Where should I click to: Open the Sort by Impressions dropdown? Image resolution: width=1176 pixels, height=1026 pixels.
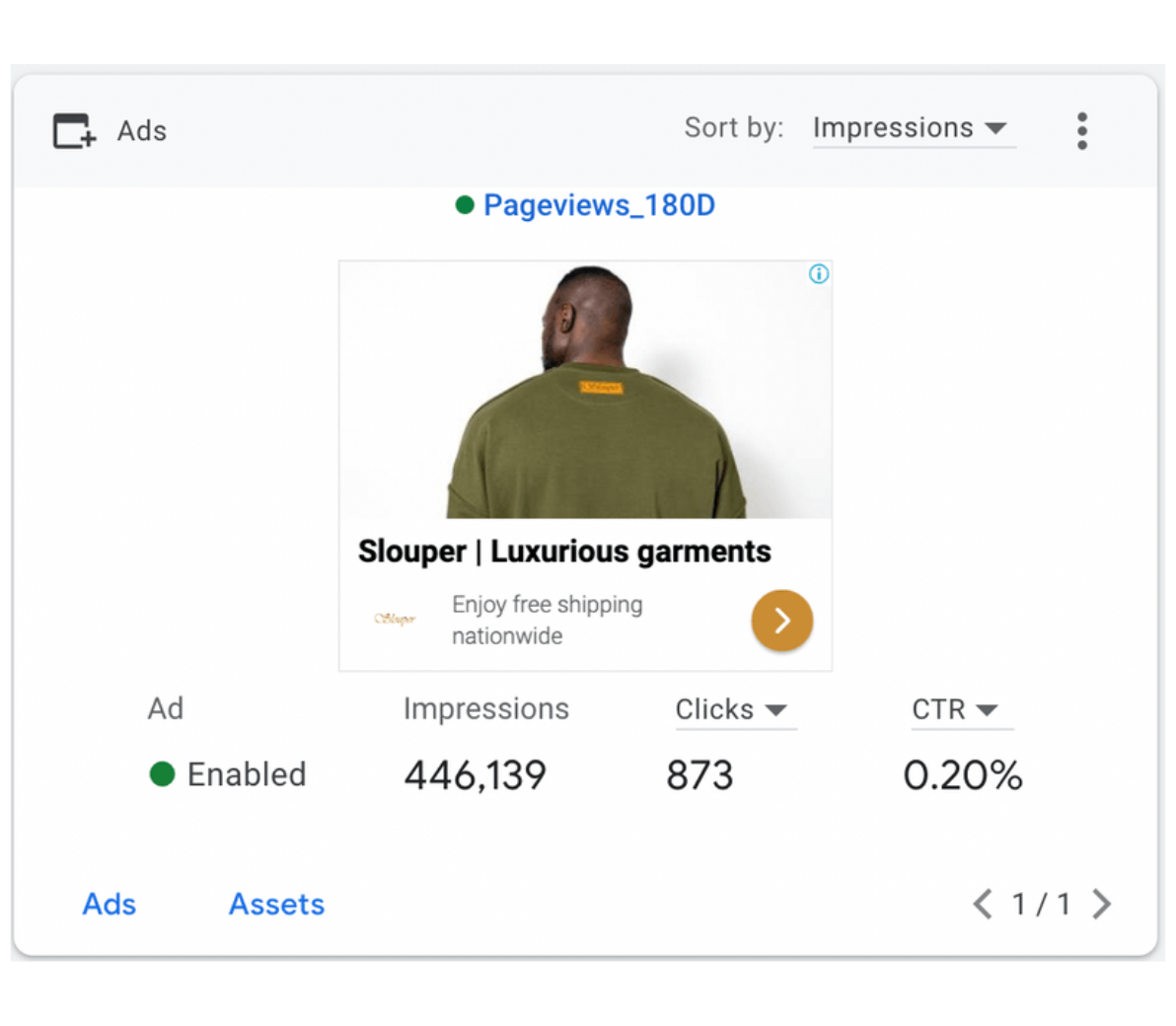coord(914,128)
